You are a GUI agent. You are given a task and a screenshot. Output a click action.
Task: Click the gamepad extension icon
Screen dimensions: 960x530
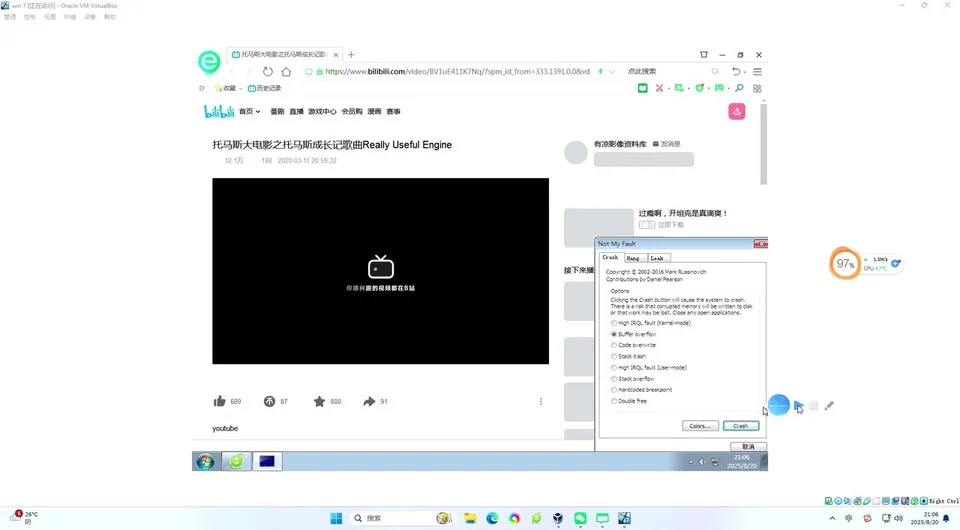click(x=719, y=88)
